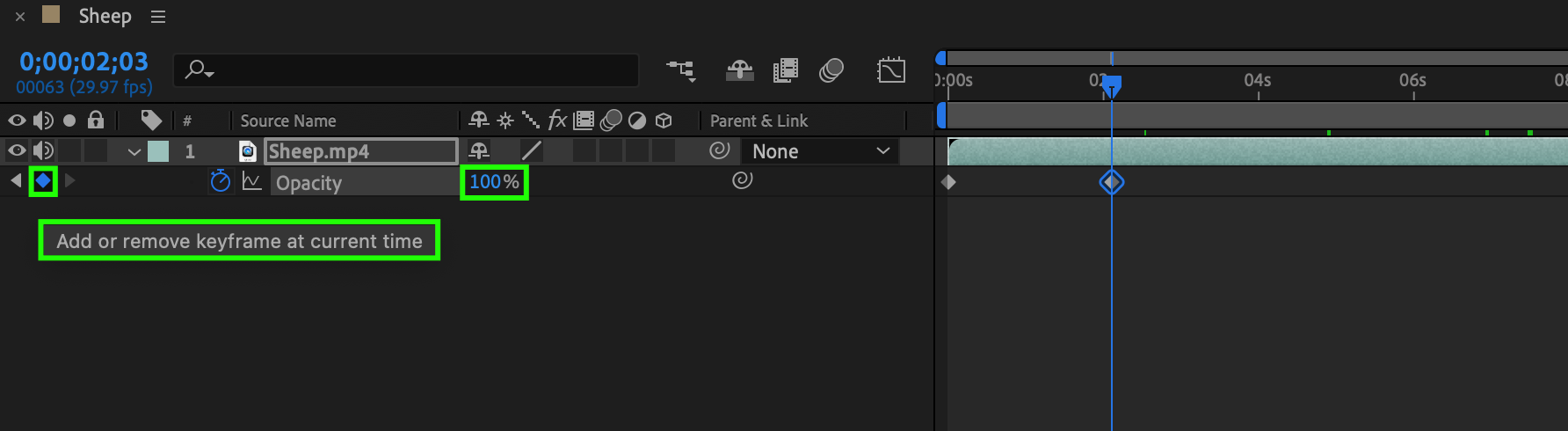
Task: Click the Opacity expression pick whip
Action: (x=742, y=180)
